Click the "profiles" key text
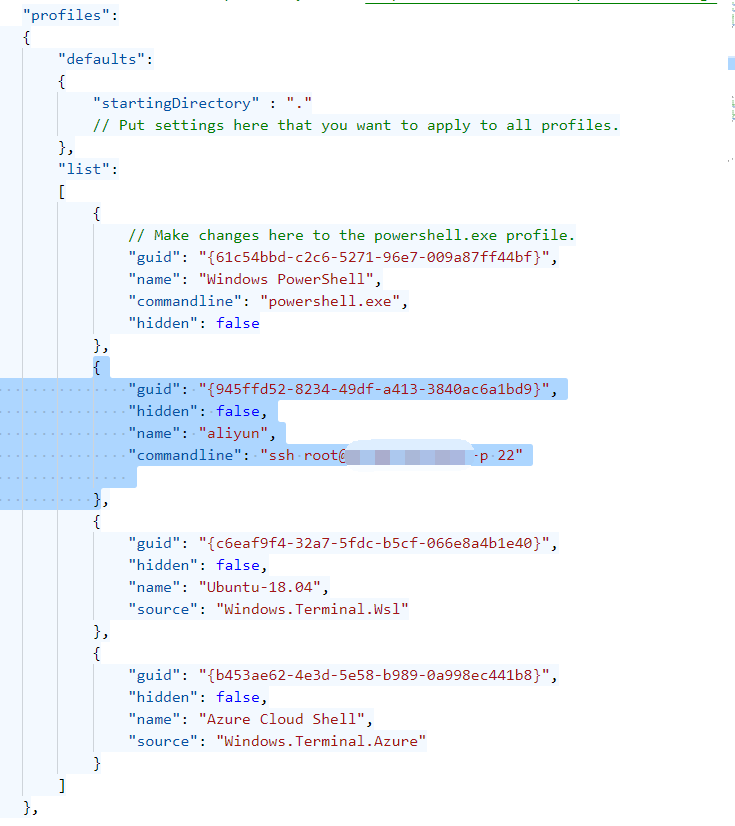The image size is (735, 826). 66,15
